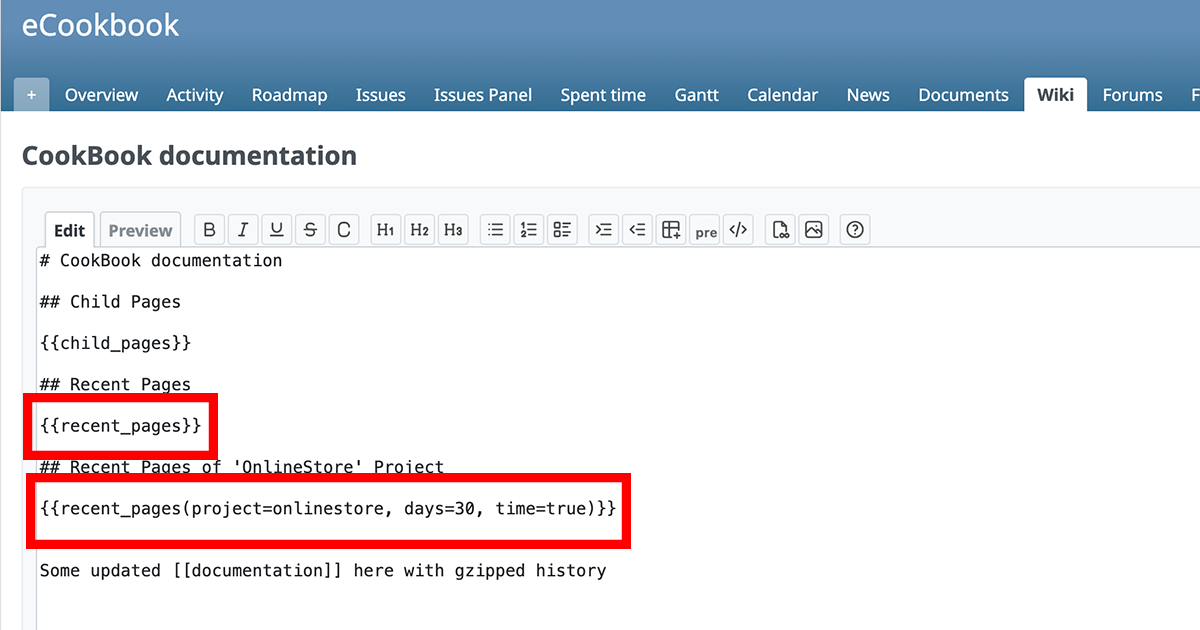1200x630 pixels.
Task: Open the formatting help
Action: [855, 229]
